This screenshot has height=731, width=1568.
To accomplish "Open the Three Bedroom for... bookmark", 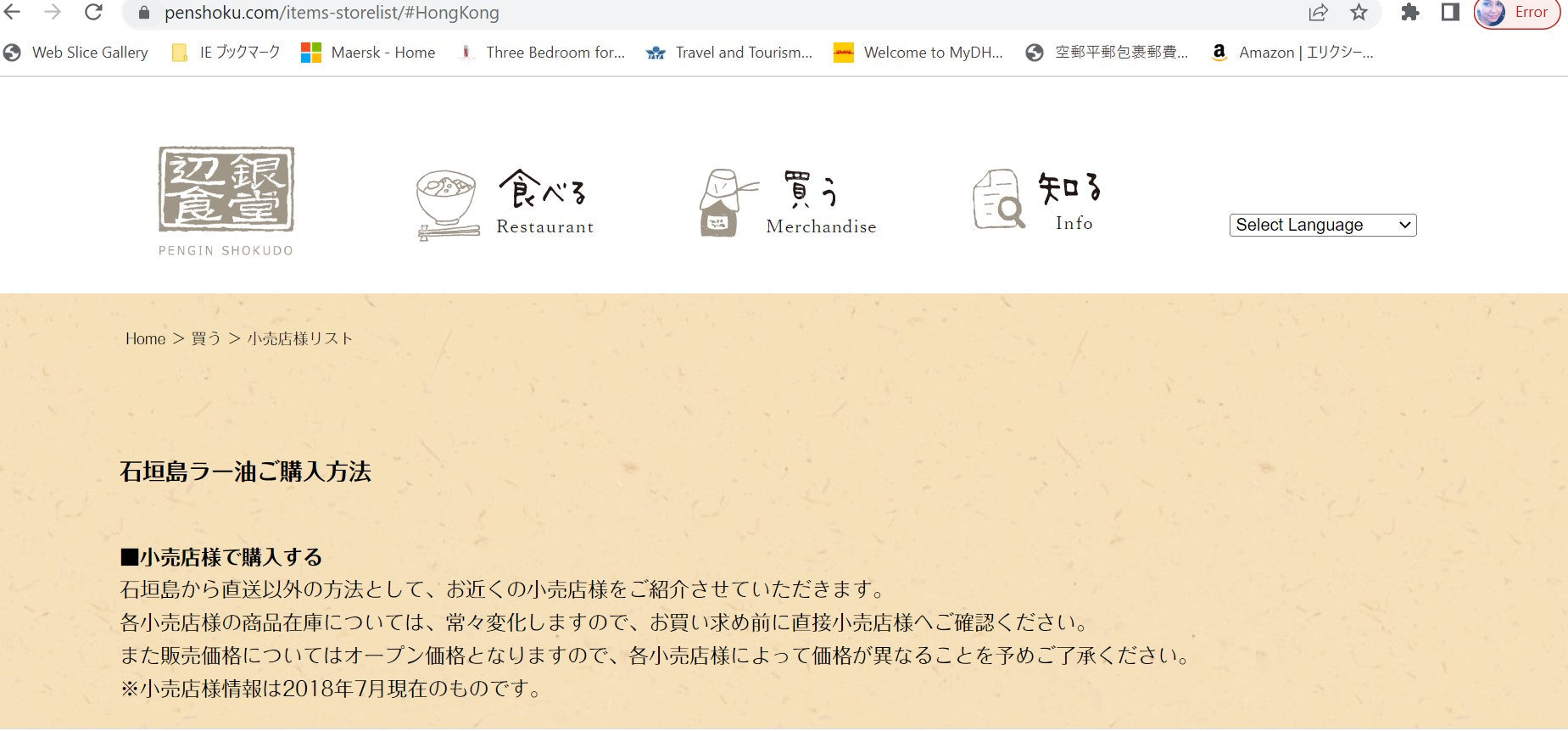I will click(542, 53).
